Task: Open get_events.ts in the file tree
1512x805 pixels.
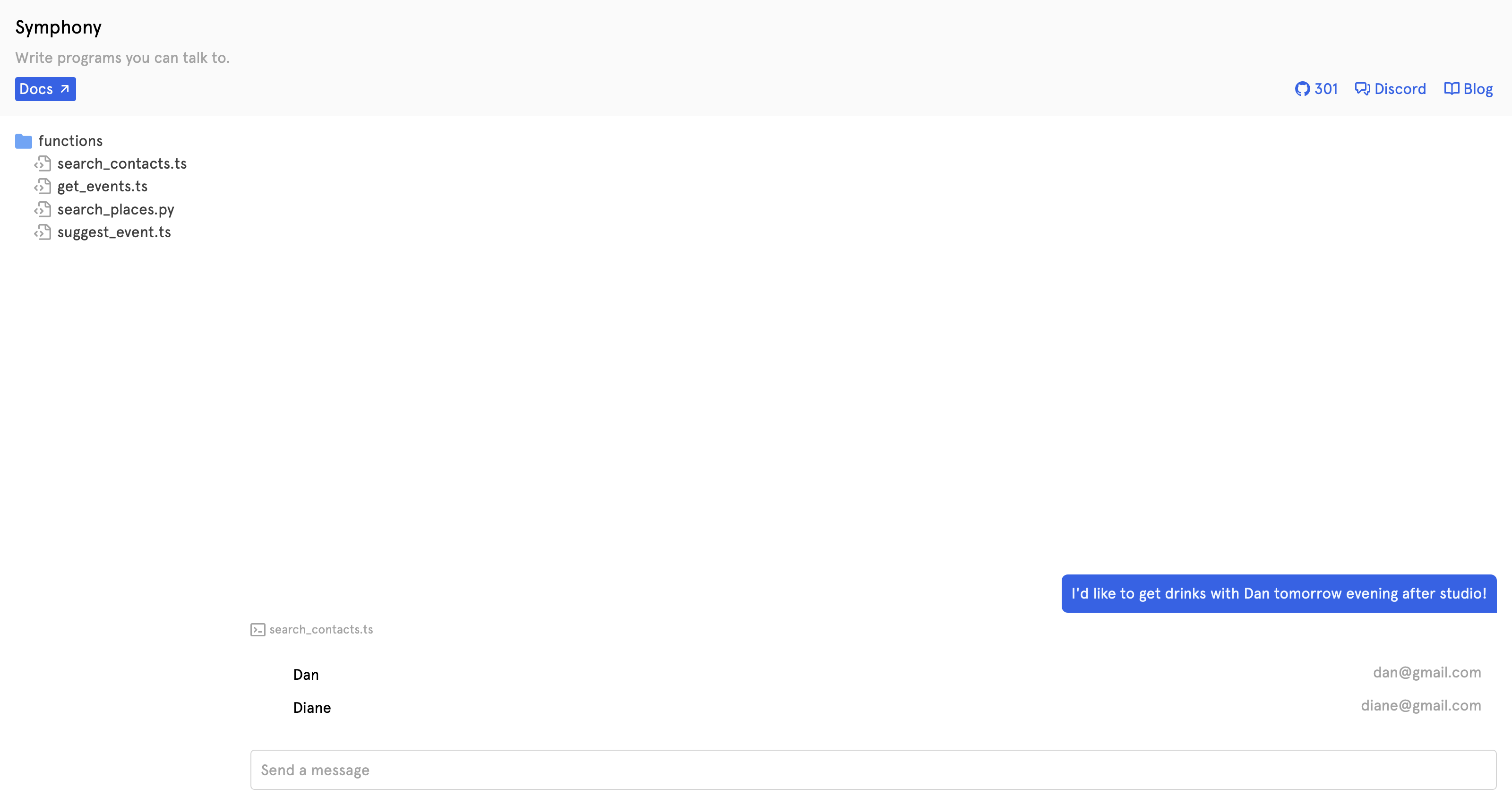Action: 102,187
